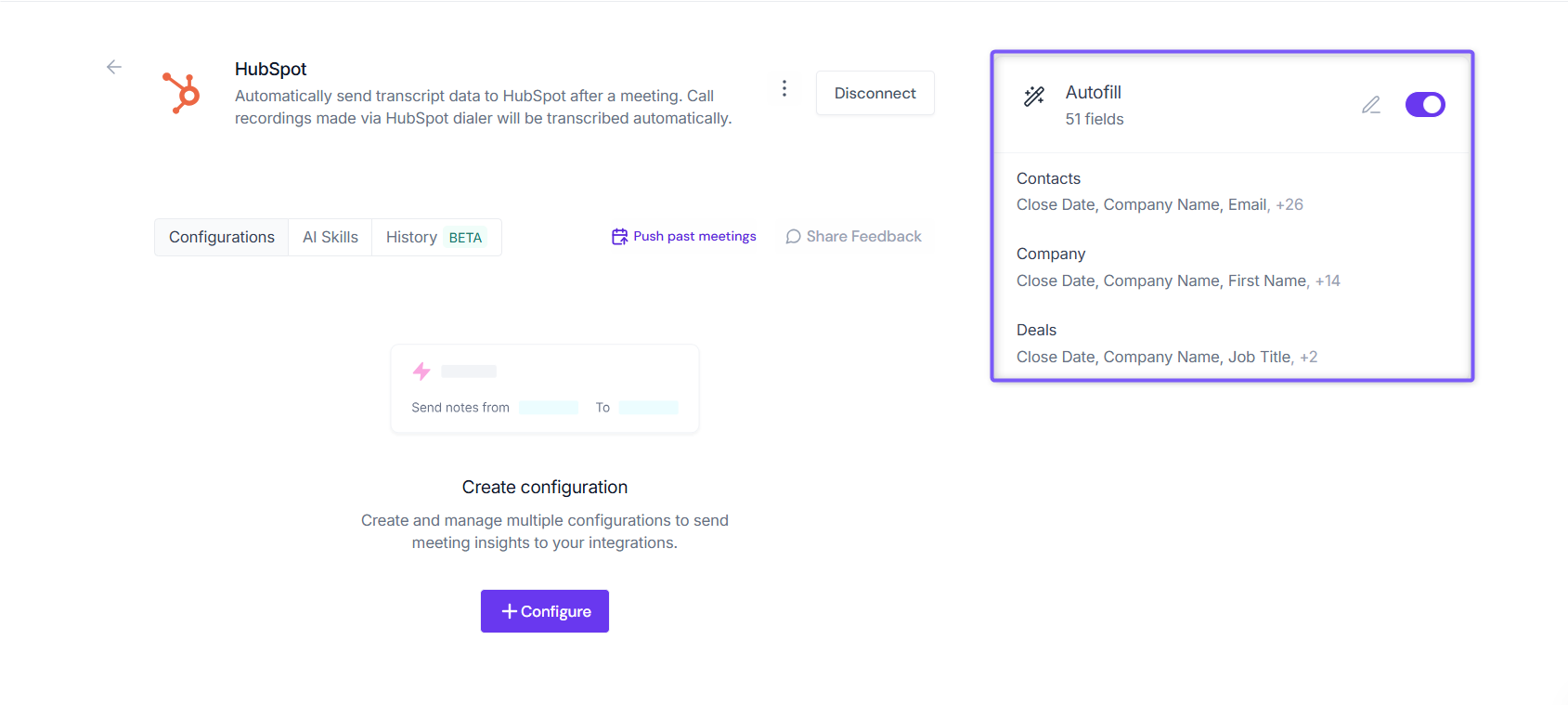1568x705 pixels.
Task: Click the Disconnect button
Action: 875,93
